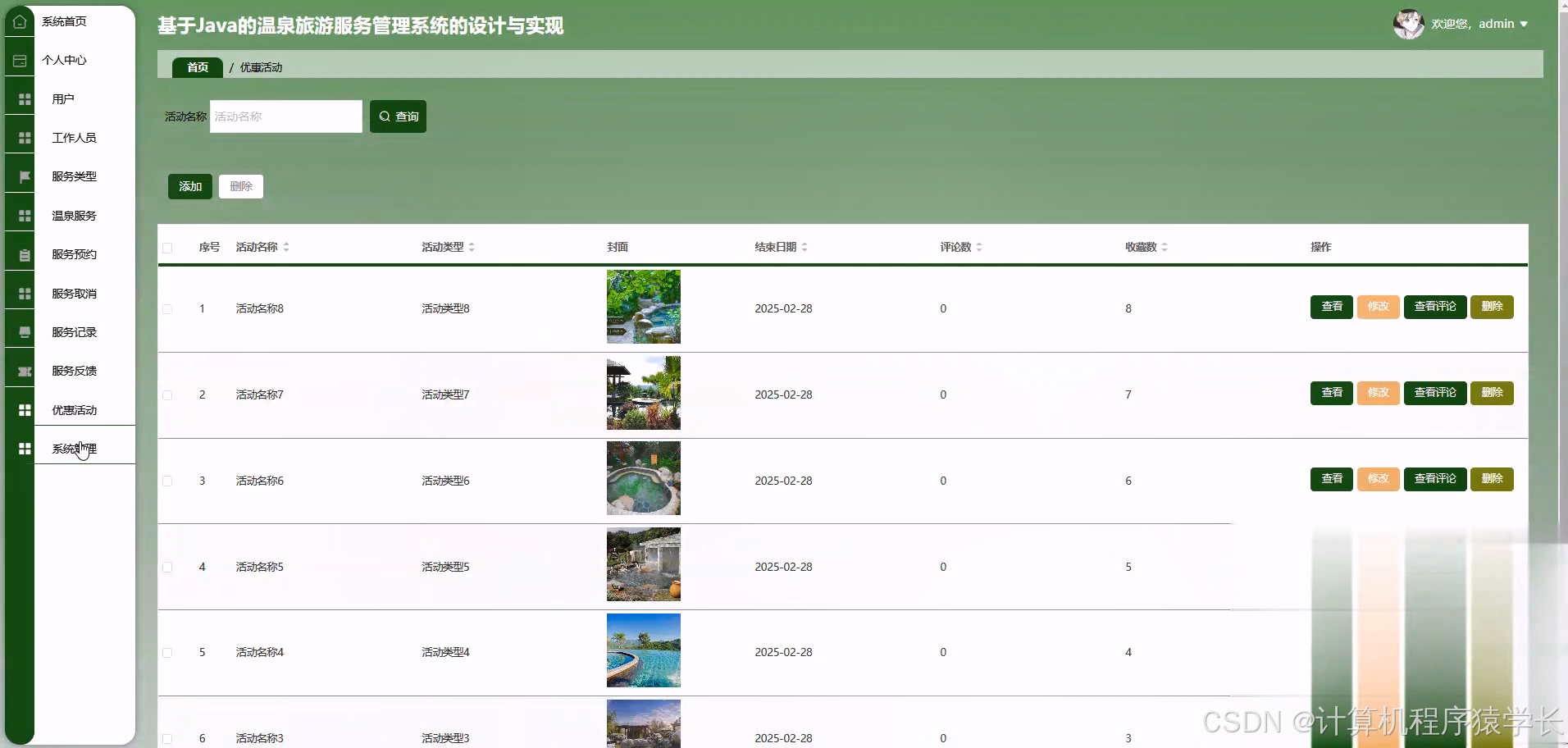This screenshot has height=748, width=1568.
Task: Sort by 收藏数 column arrows
Action: tap(1165, 247)
